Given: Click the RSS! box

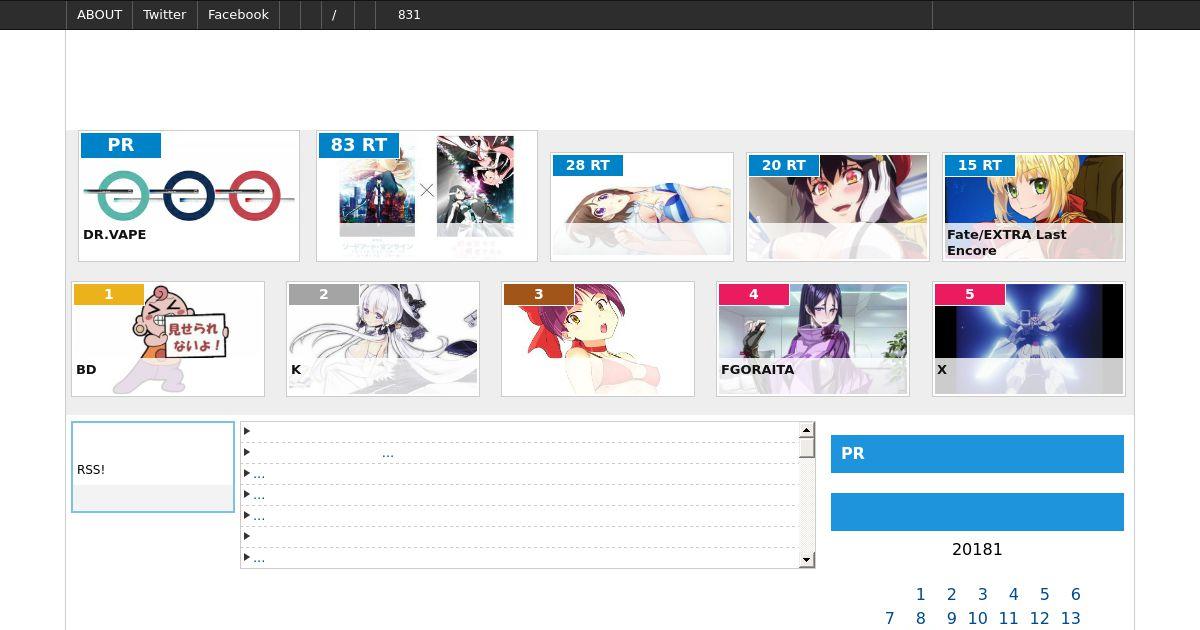Looking at the screenshot, I should pos(153,467).
